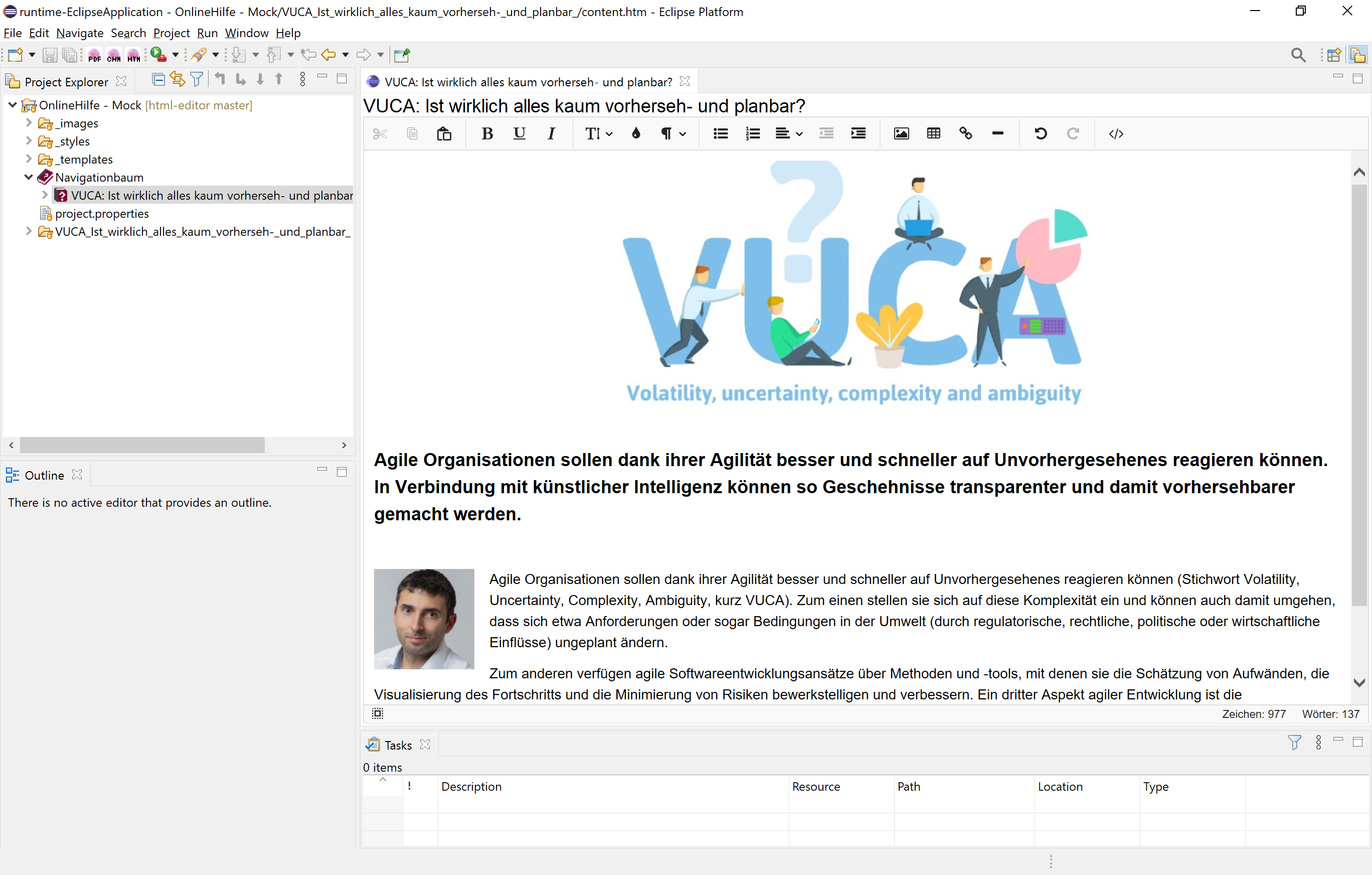This screenshot has height=875, width=1372.
Task: Select the Tasks tab
Action: coord(397,745)
